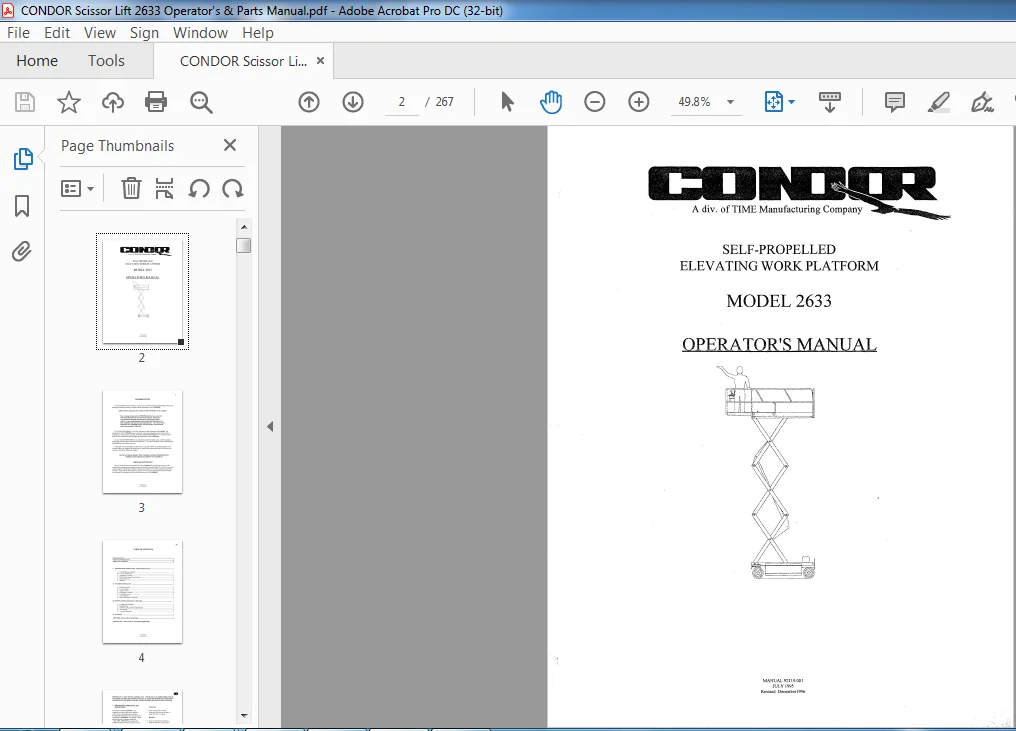The image size is (1016, 731).
Task: Open the Bookmarks sidebar panel
Action: [22, 206]
